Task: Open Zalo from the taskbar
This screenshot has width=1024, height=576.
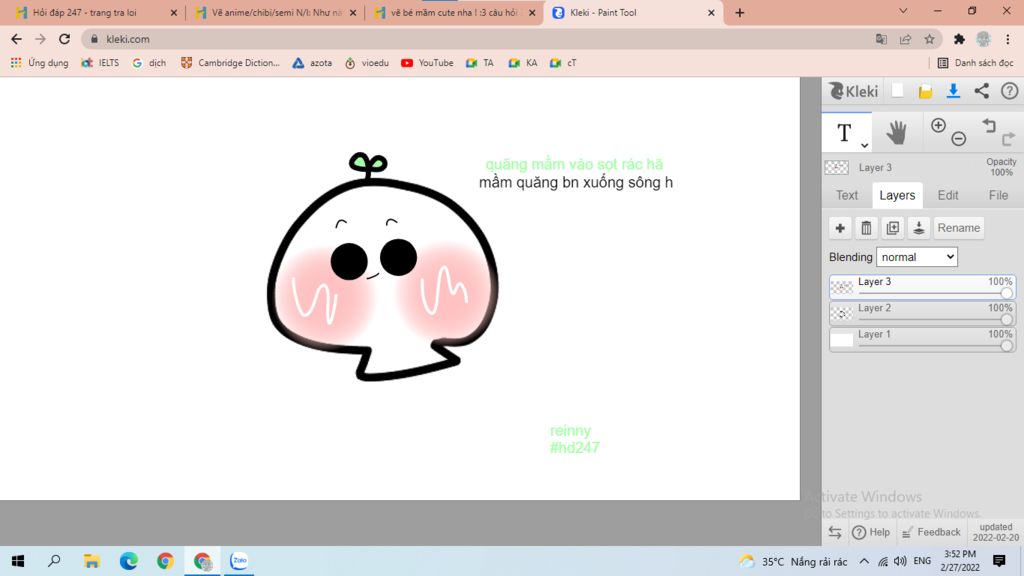Action: (x=239, y=561)
